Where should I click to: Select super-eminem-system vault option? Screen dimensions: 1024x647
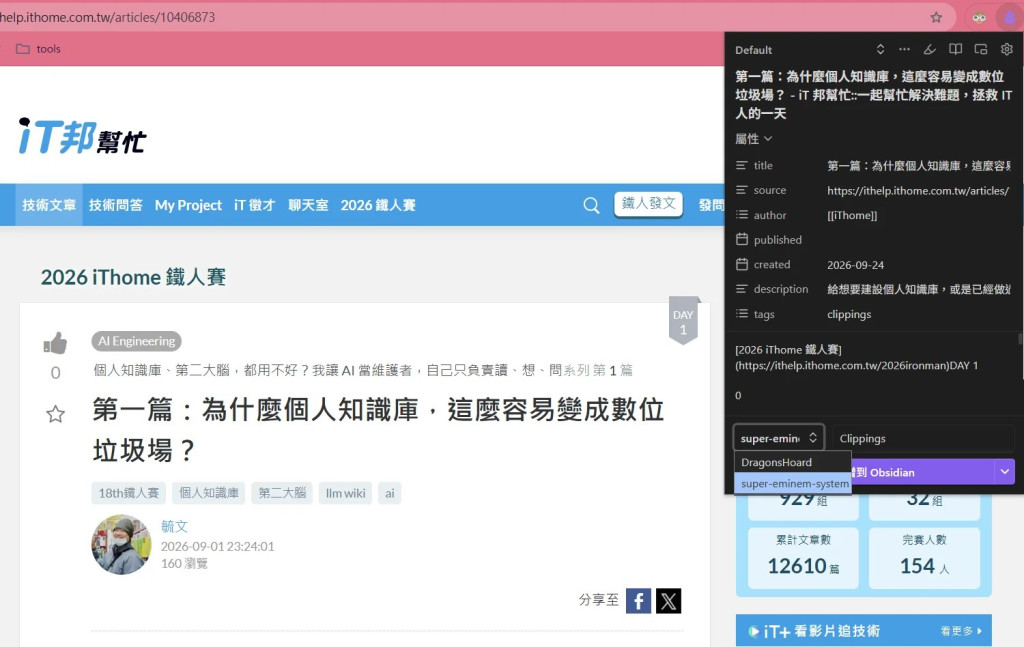coord(793,484)
